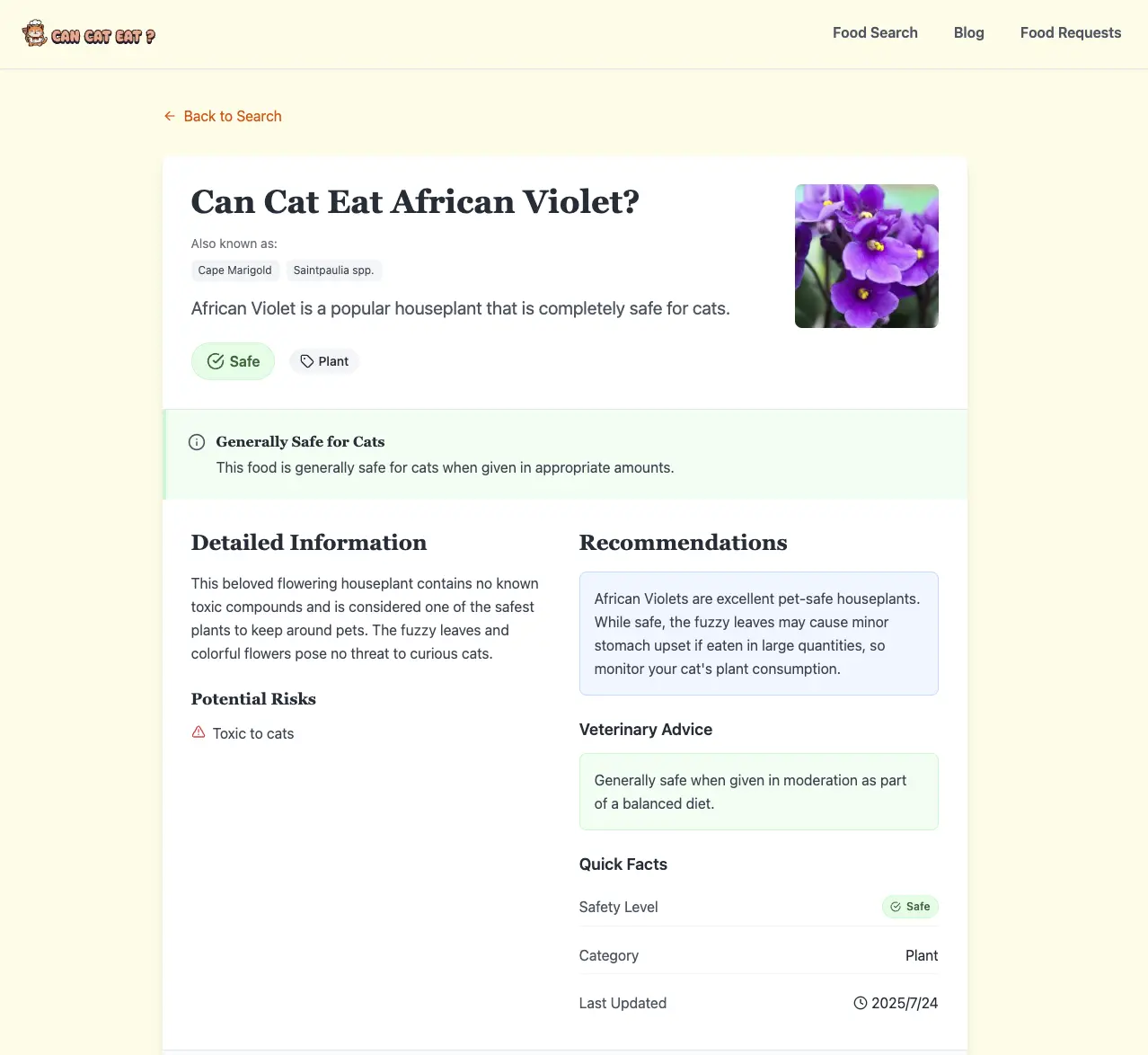Click the info circle icon
Image resolution: width=1148 pixels, height=1055 pixels.
pyautogui.click(x=197, y=442)
